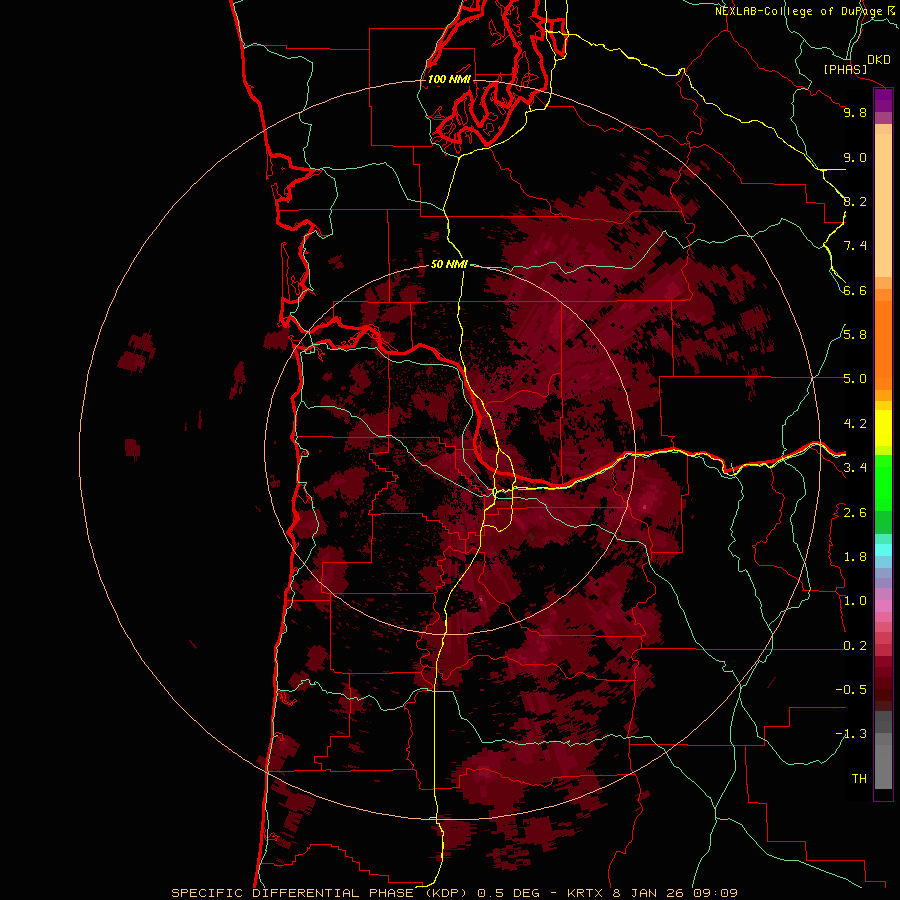Viewport: 900px width, 900px height.
Task: Pick the saturated orange segment of the color bar
Action: [883, 345]
